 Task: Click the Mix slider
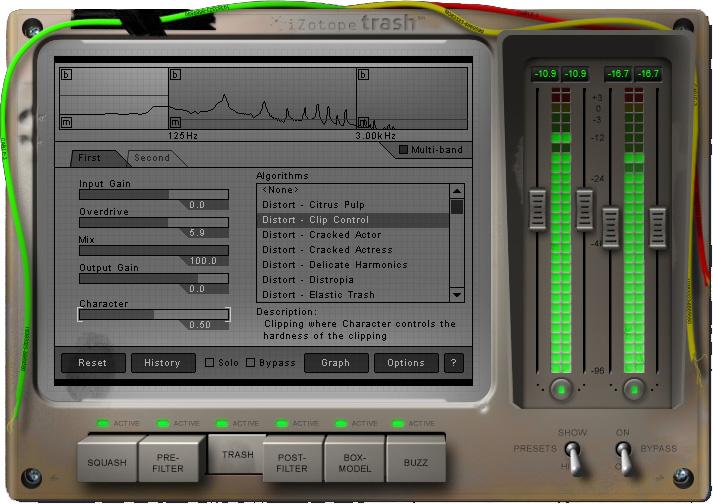point(154,251)
